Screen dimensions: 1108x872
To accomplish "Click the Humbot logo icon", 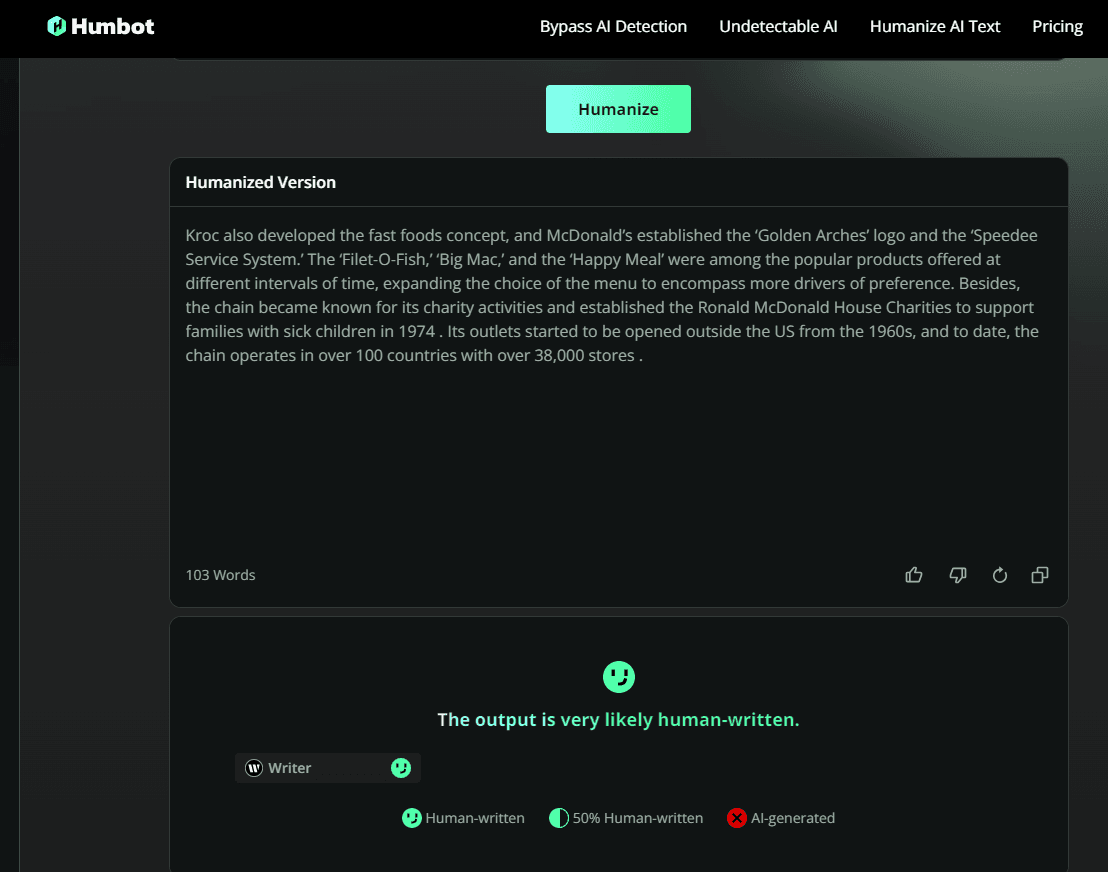I will coord(57,26).
